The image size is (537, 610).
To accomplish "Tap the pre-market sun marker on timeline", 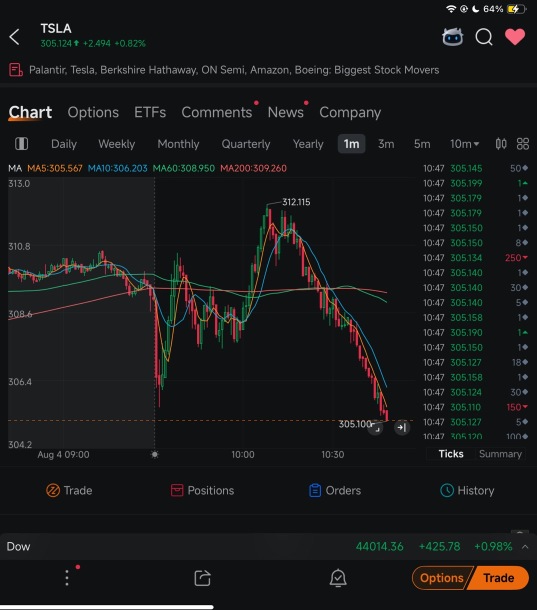I will 154,454.
